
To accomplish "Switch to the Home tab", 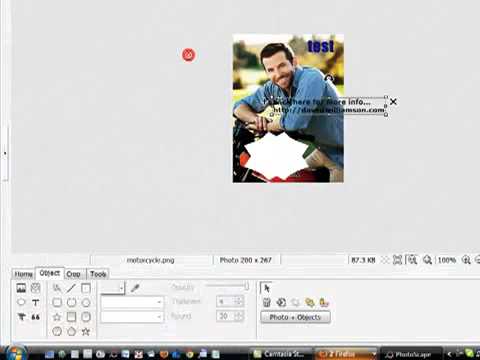I will click(23, 274).
